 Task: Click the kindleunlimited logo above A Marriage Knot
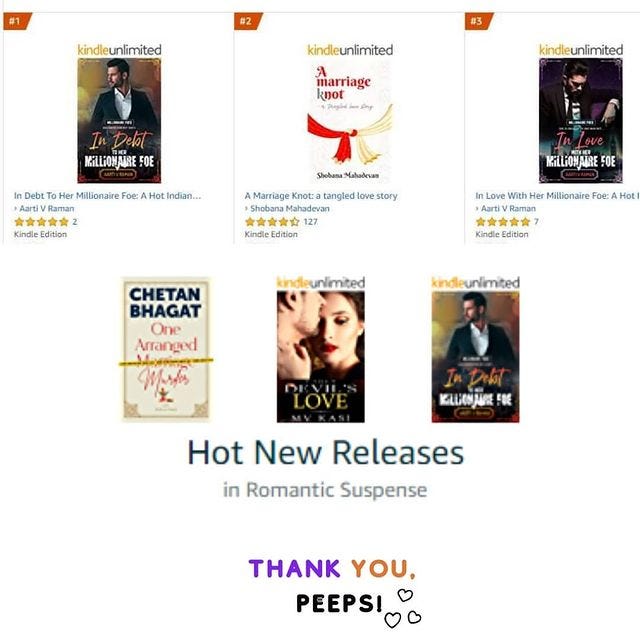[350, 50]
